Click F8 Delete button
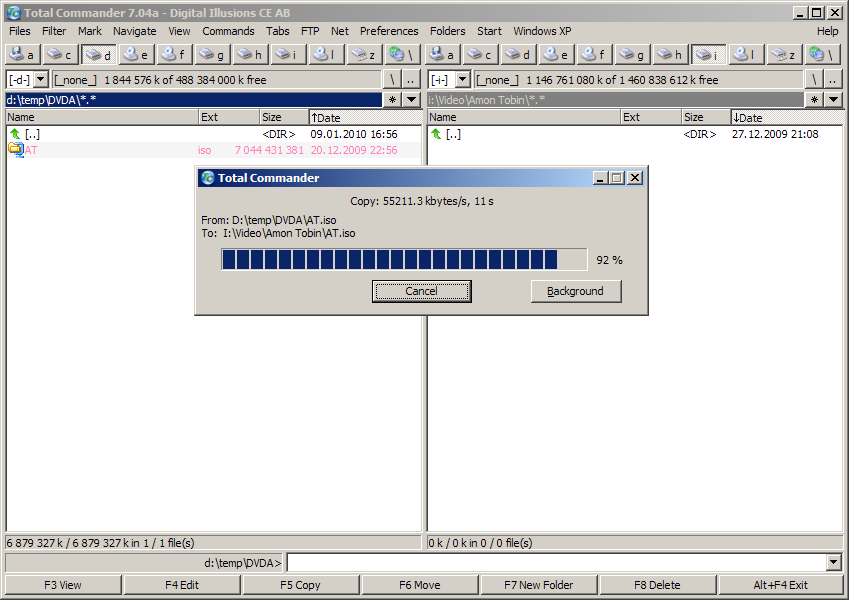 tap(657, 585)
